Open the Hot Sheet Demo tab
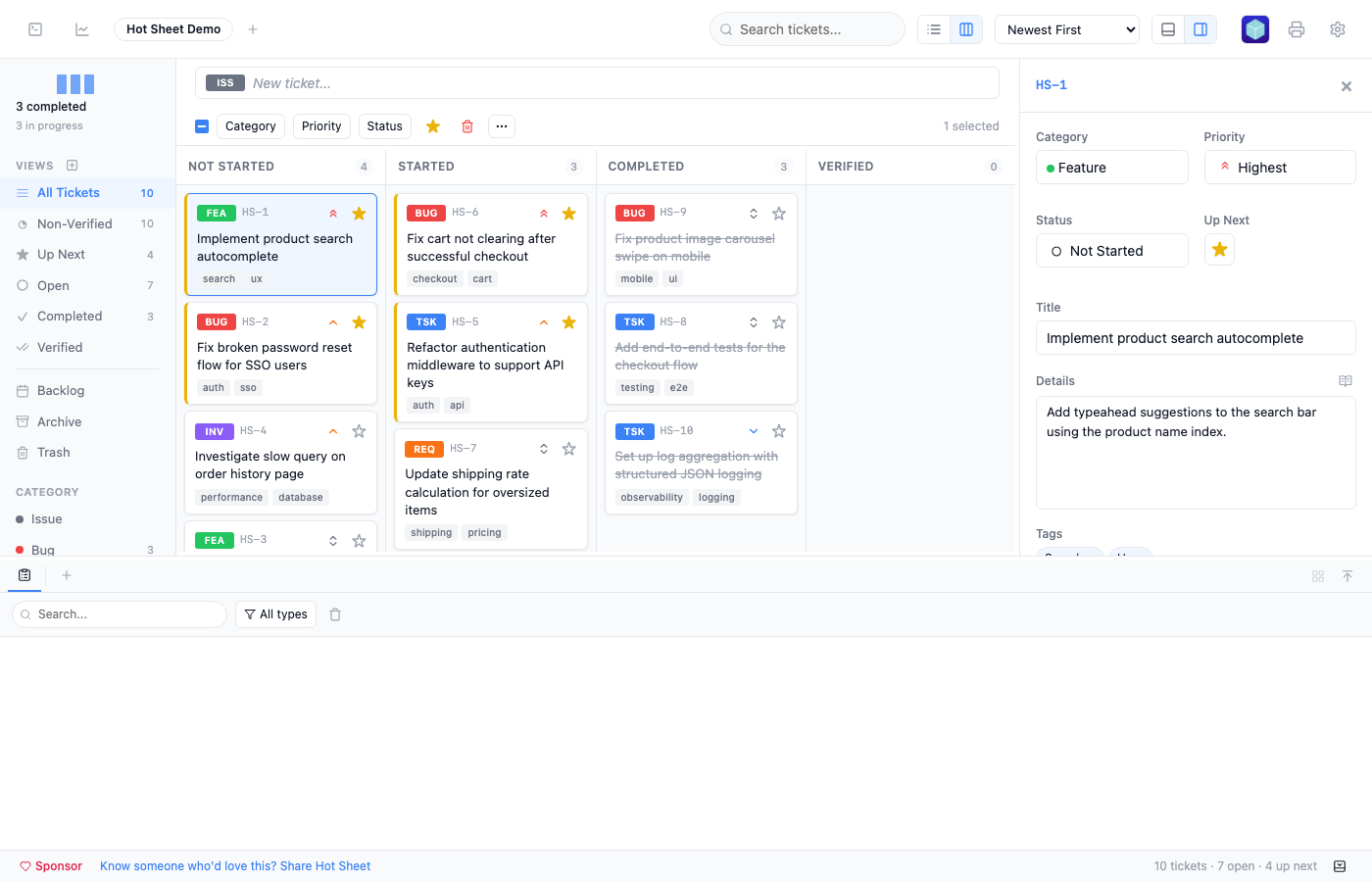 tap(173, 29)
